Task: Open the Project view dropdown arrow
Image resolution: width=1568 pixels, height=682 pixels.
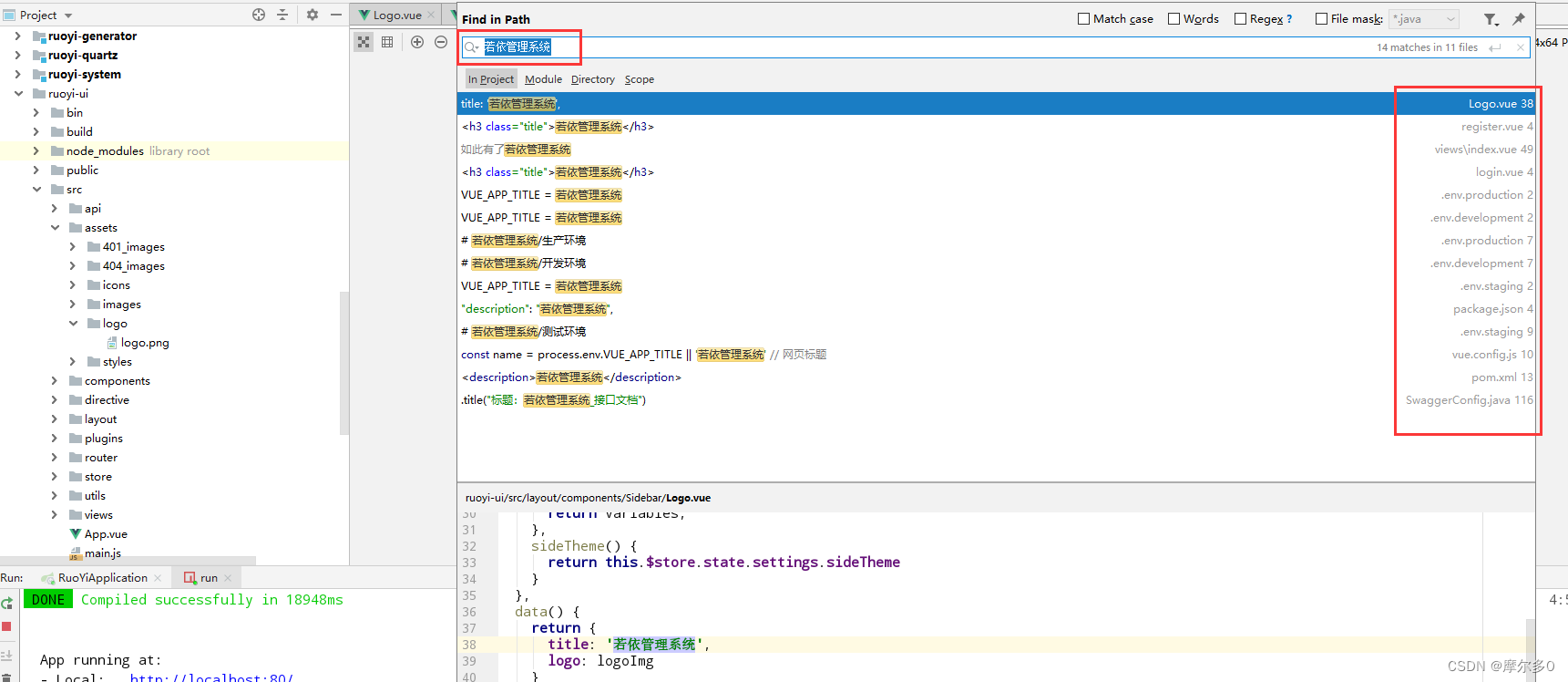Action: 68,15
